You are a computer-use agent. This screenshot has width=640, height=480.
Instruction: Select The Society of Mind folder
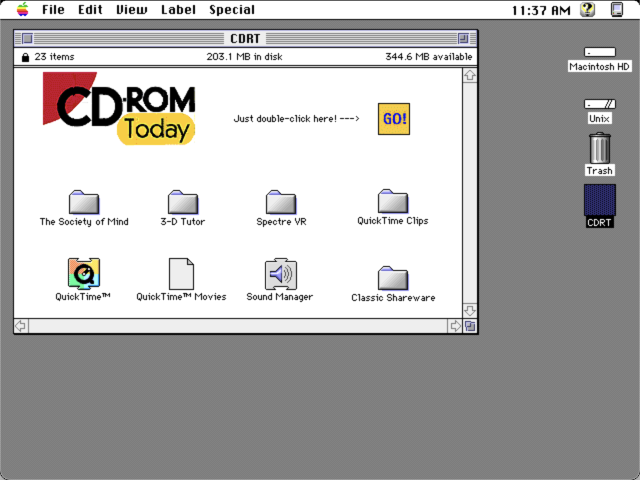click(x=84, y=202)
